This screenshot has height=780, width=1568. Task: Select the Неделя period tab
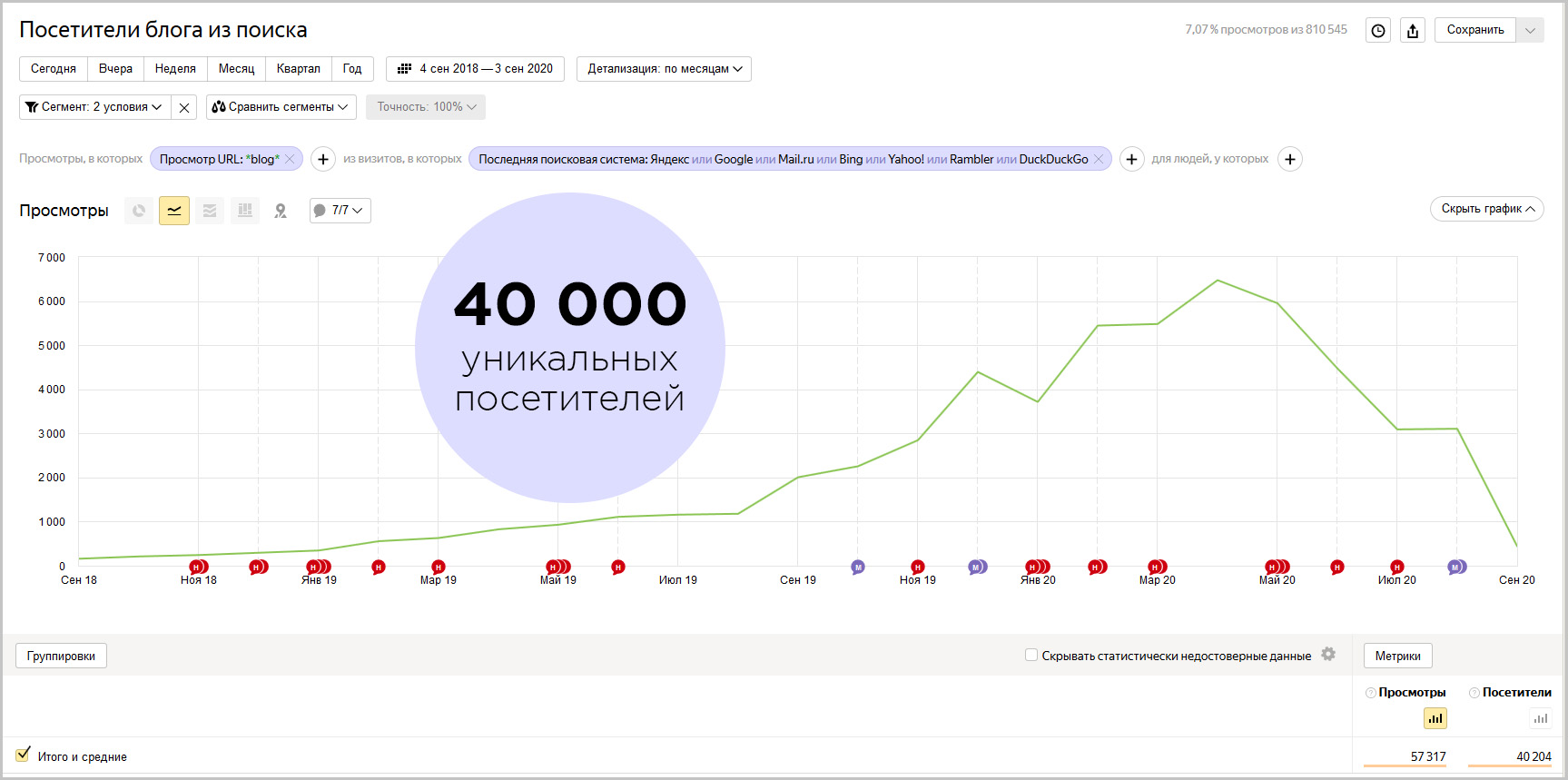click(175, 69)
